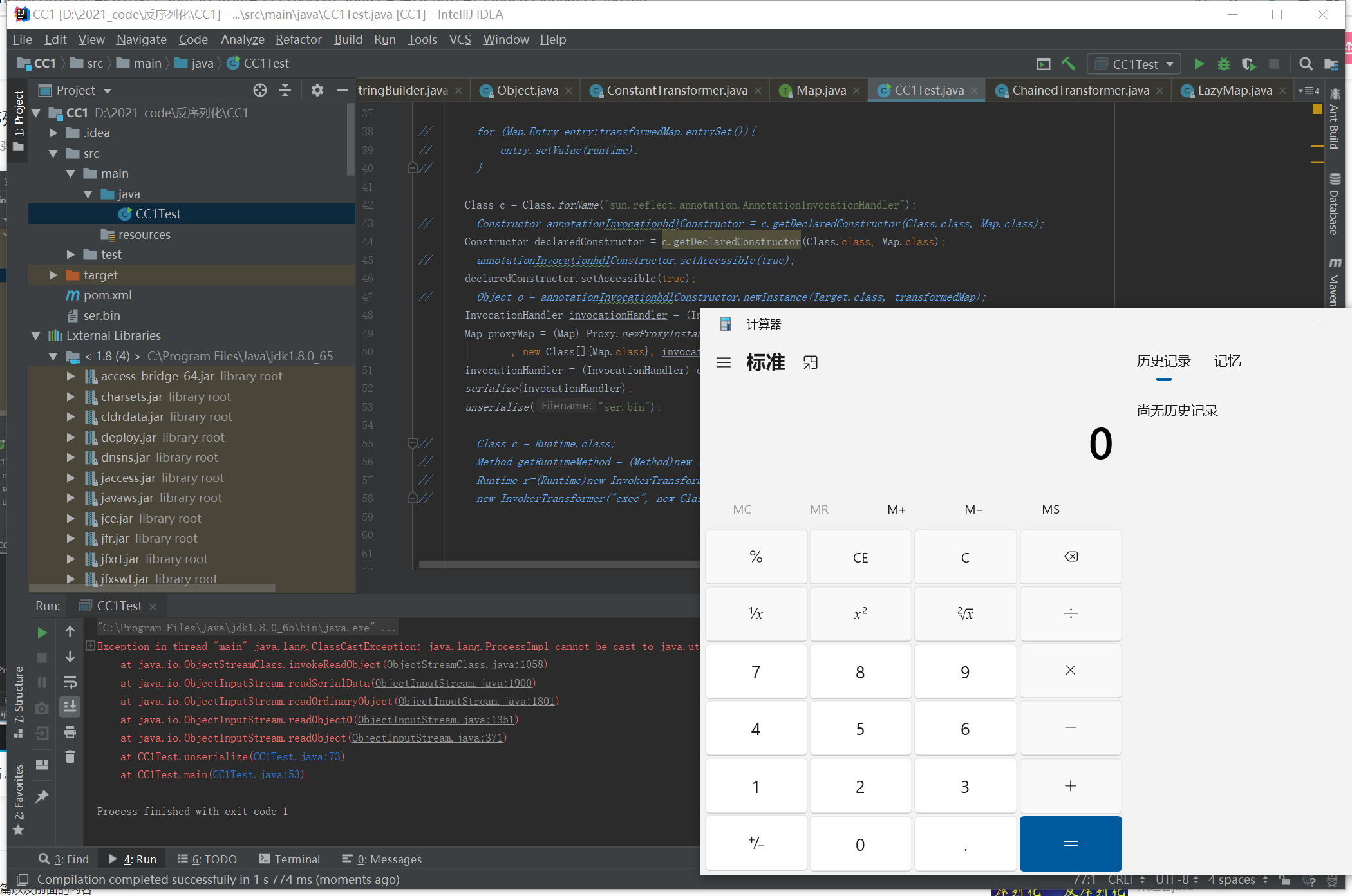Click the calculator backspace key icon

[1071, 557]
